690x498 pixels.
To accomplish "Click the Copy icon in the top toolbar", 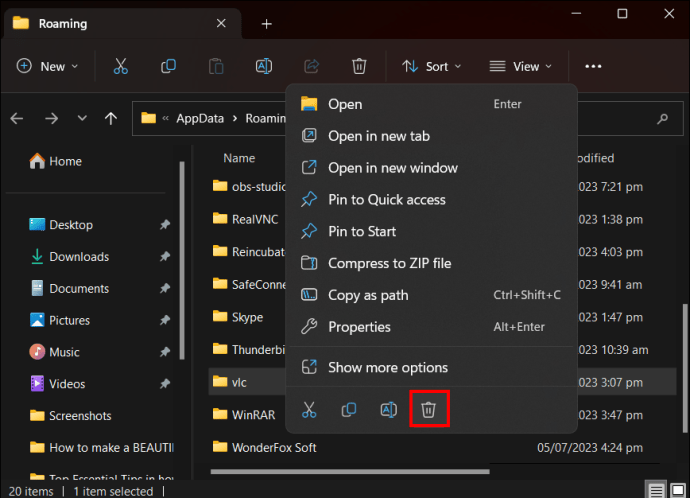I will coord(168,66).
